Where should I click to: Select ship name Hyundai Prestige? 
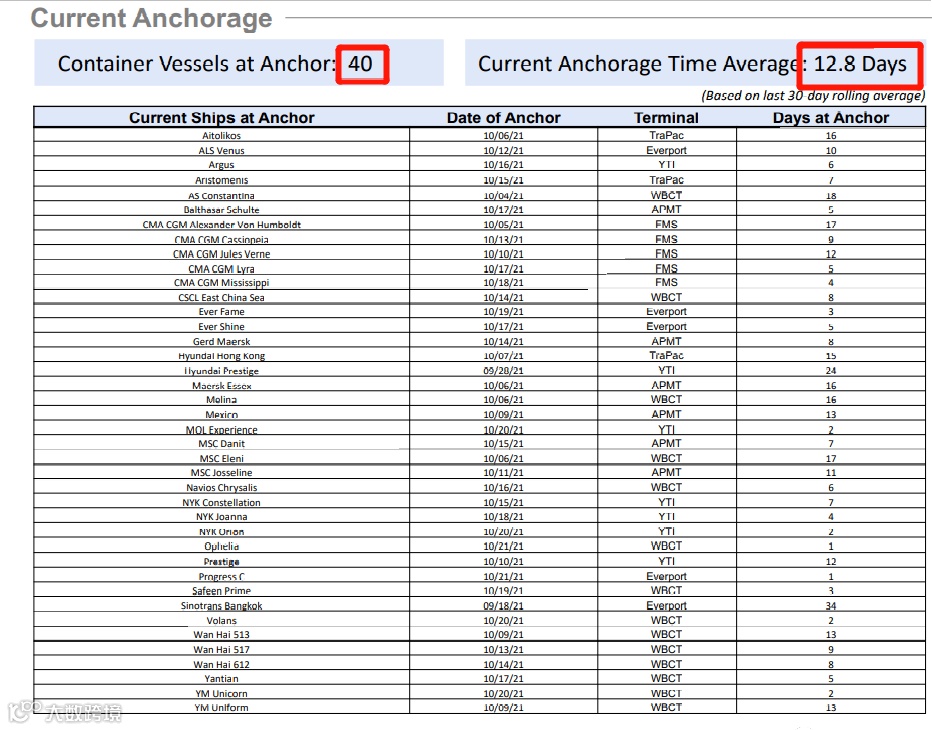click(x=221, y=370)
